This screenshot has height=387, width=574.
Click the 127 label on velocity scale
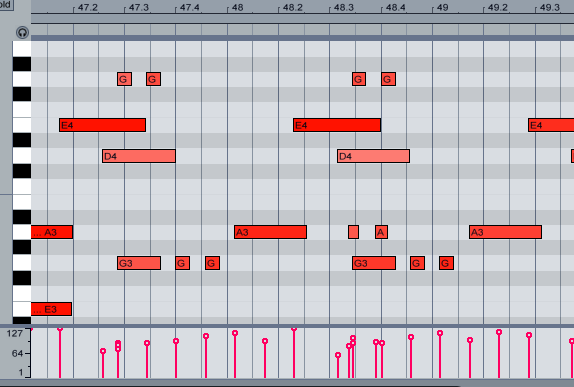click(x=15, y=333)
